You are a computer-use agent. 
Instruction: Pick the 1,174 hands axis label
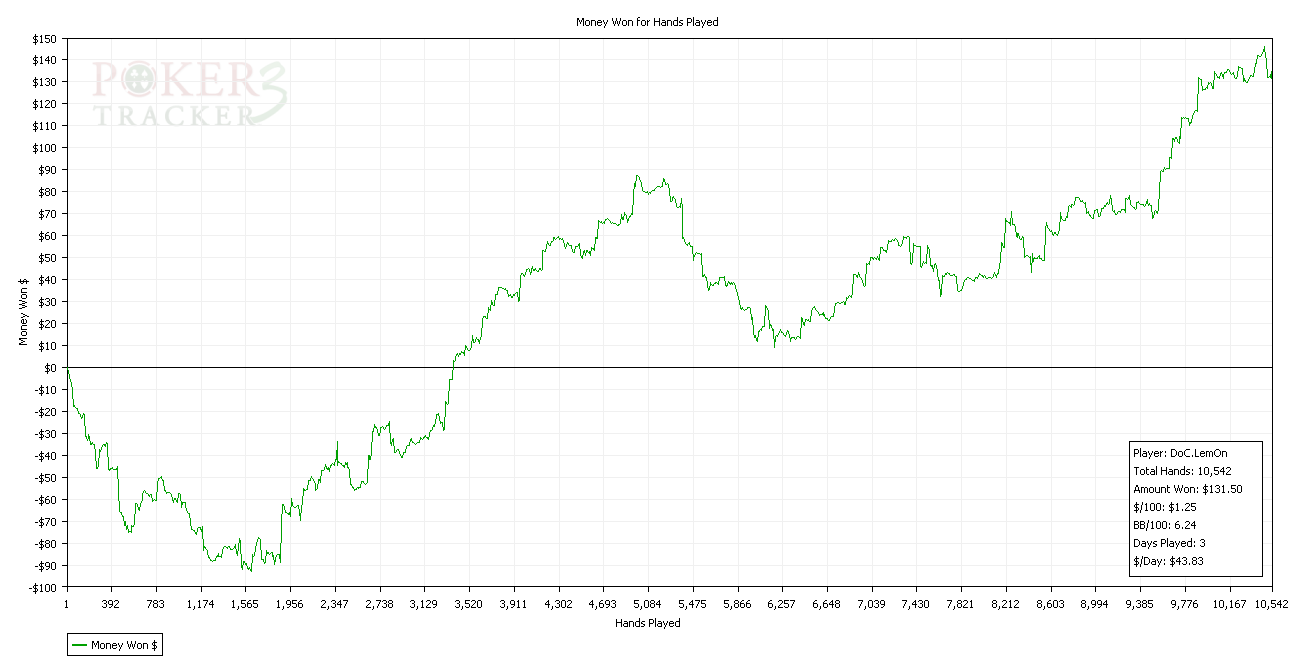[x=200, y=605]
